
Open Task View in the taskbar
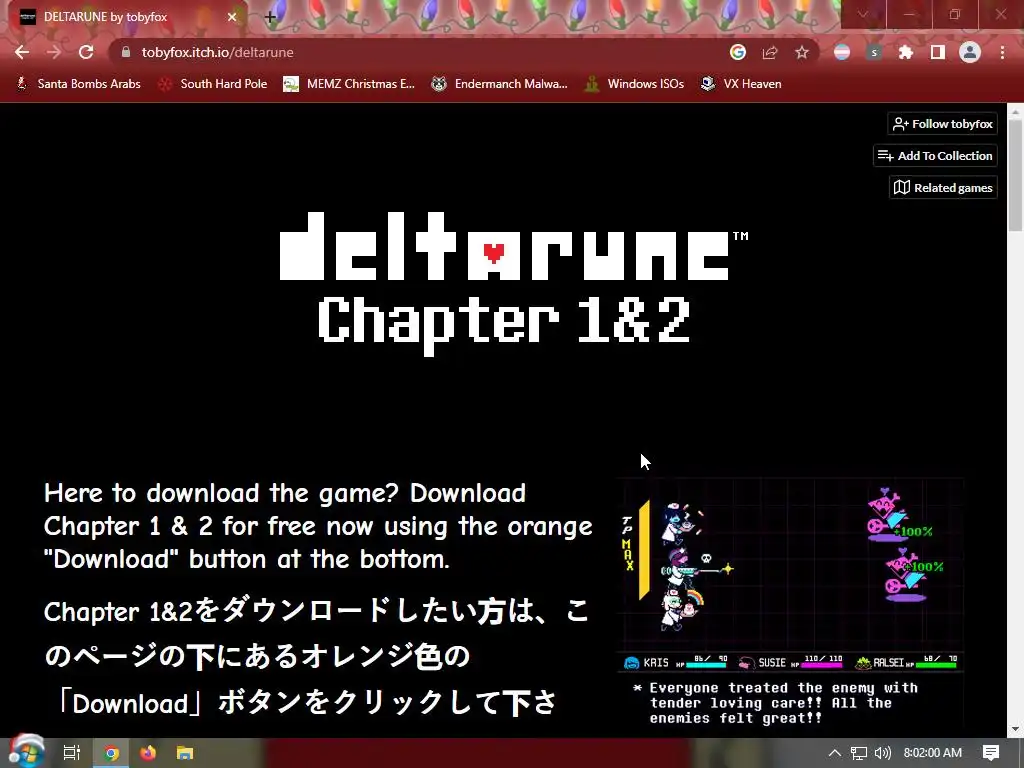[x=72, y=752]
